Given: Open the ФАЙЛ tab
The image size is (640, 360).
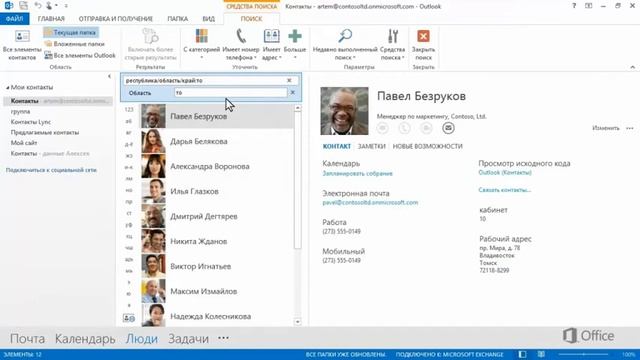Looking at the screenshot, I should coord(14,19).
